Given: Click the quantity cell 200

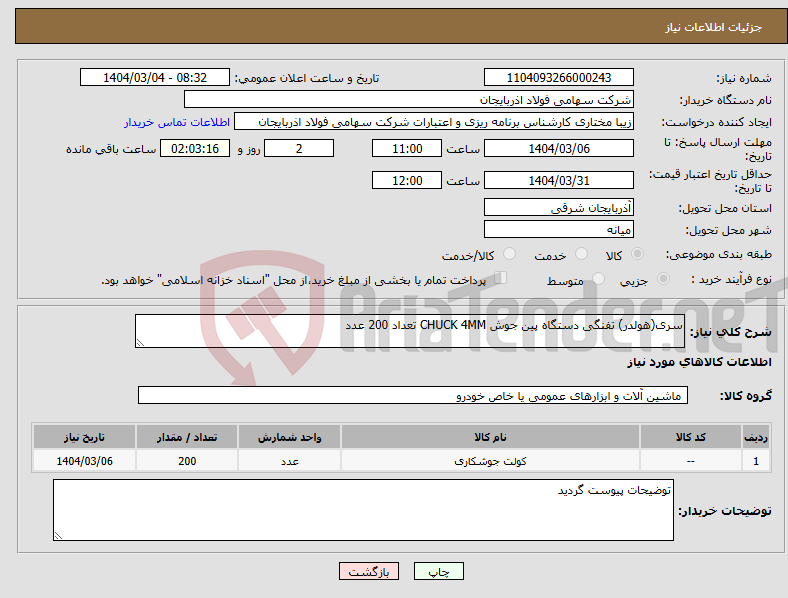Looking at the screenshot, I should [187, 461].
